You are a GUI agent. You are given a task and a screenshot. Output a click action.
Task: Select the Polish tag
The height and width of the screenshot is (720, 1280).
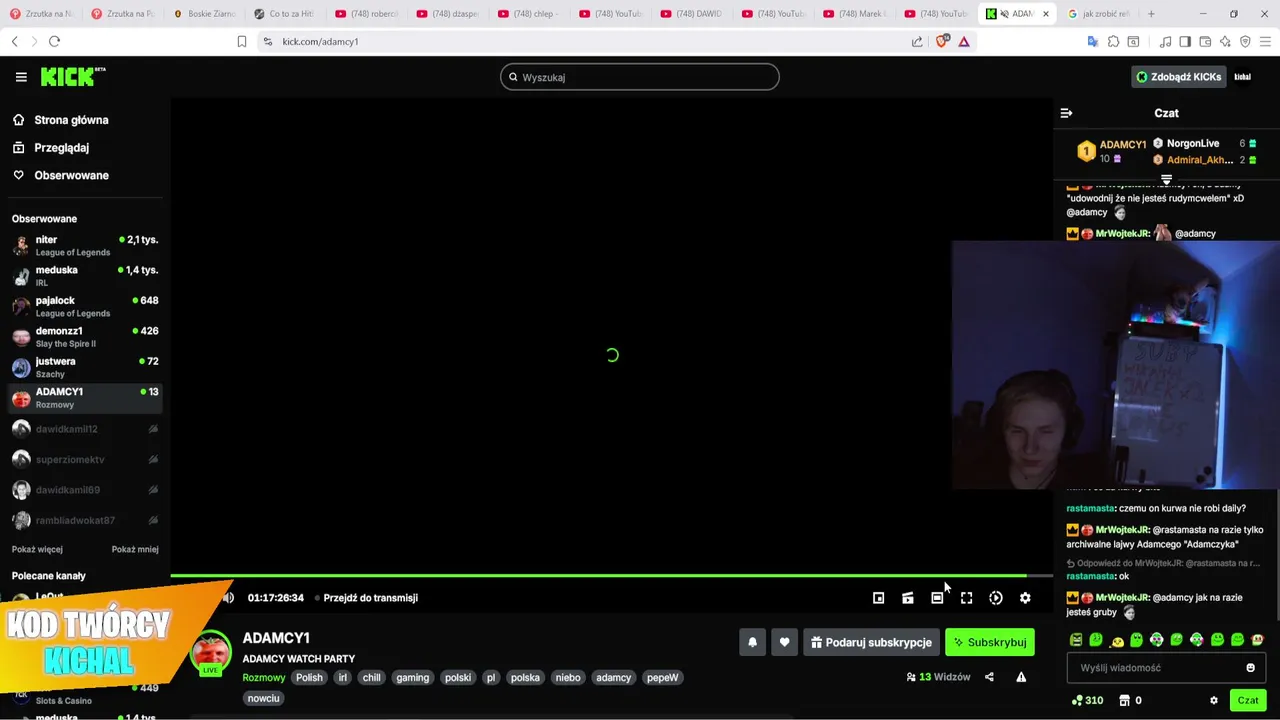click(309, 677)
